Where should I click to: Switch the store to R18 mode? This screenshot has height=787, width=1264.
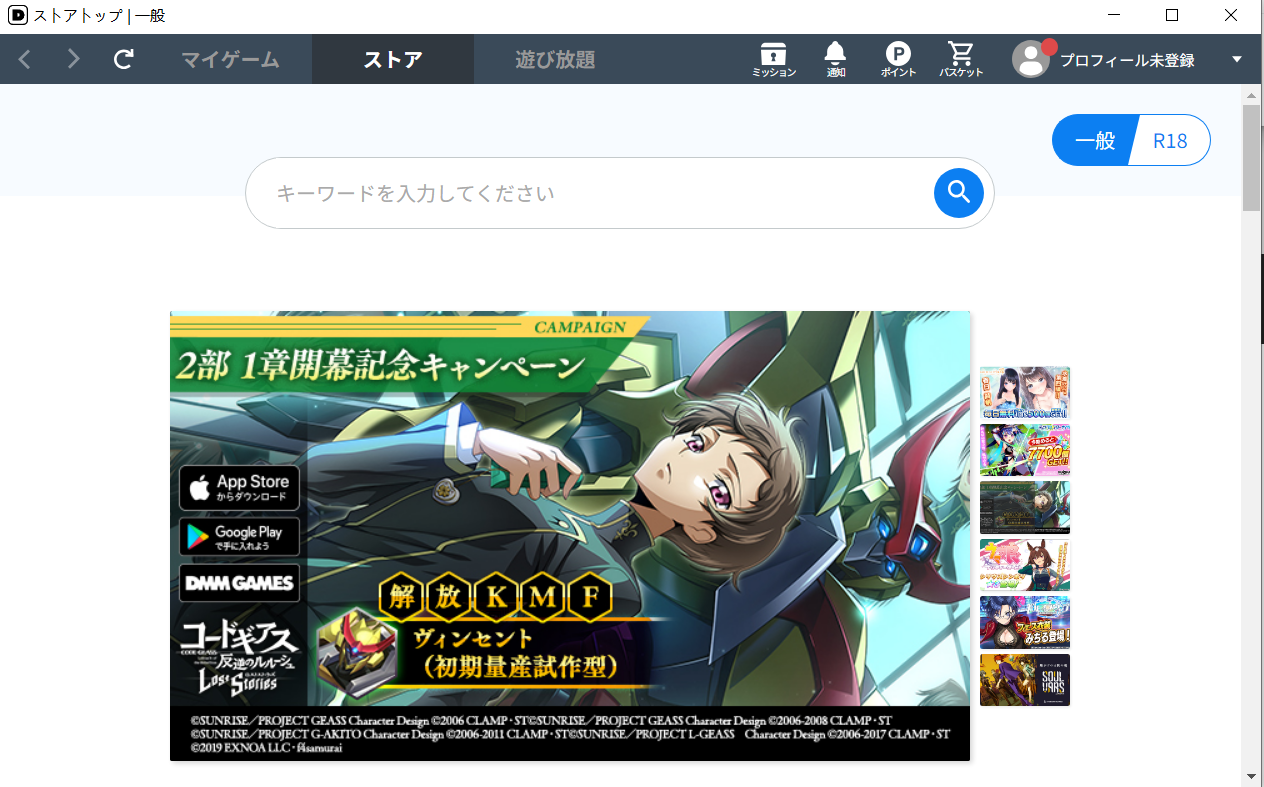[1170, 141]
